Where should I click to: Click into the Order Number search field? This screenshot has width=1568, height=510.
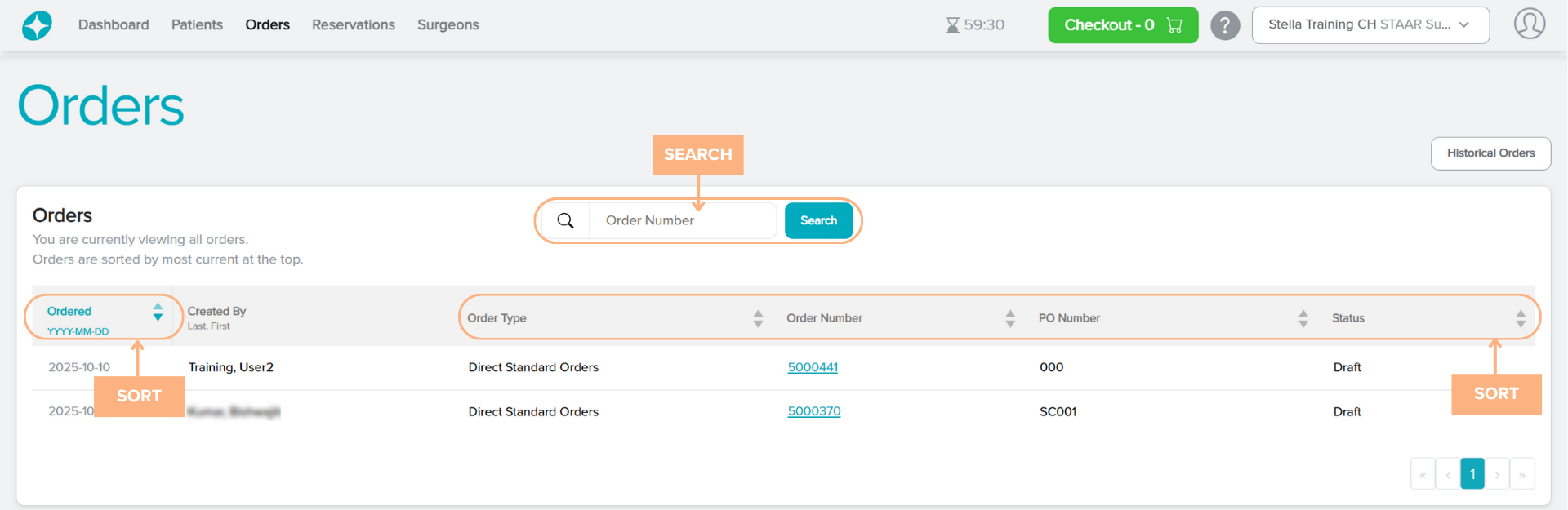coord(682,220)
